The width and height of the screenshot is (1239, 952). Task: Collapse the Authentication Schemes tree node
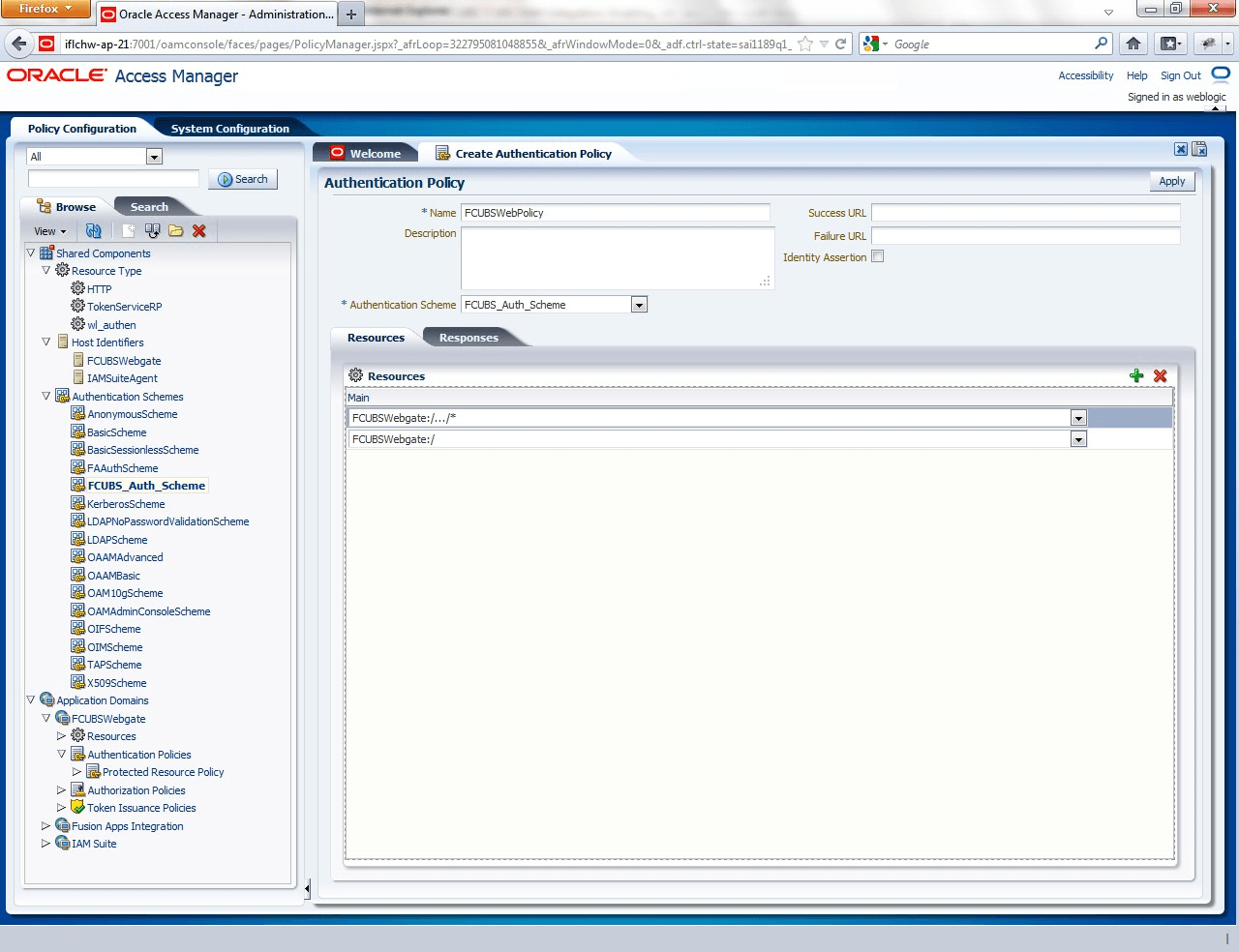[x=45, y=396]
